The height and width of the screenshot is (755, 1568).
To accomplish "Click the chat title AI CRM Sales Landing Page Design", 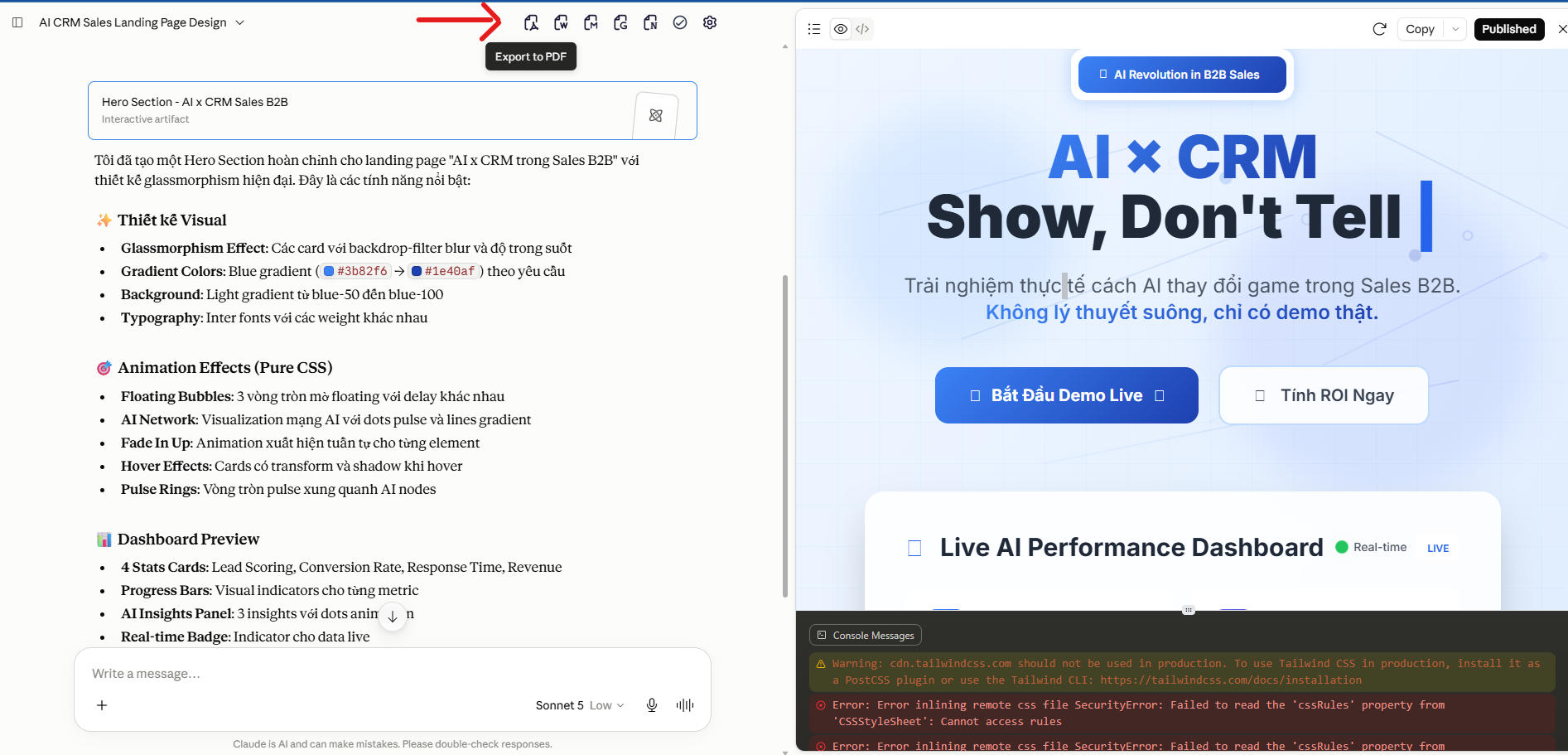I will [x=133, y=22].
